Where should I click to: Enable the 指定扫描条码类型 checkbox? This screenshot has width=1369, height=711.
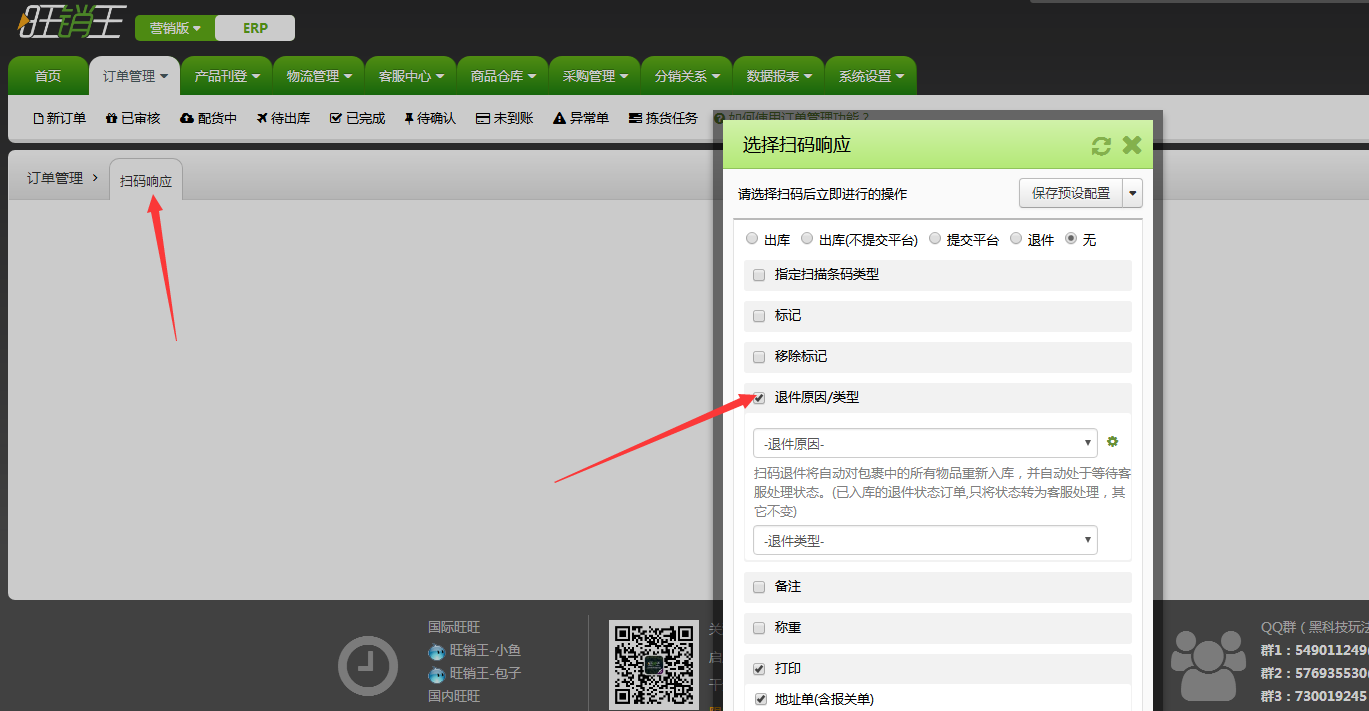[x=759, y=275]
